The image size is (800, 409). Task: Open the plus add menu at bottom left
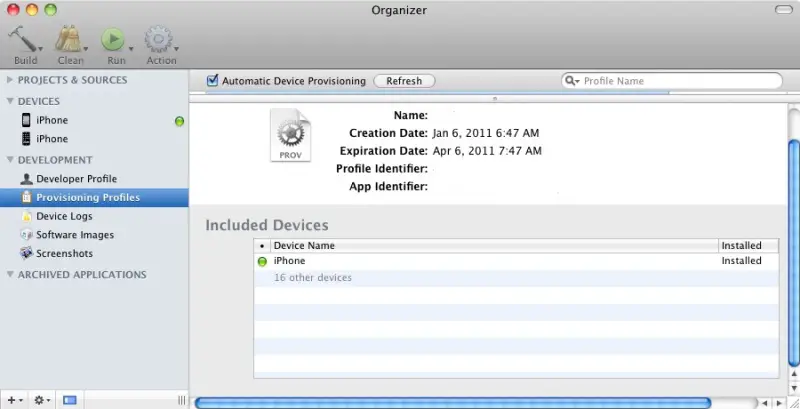[13, 399]
